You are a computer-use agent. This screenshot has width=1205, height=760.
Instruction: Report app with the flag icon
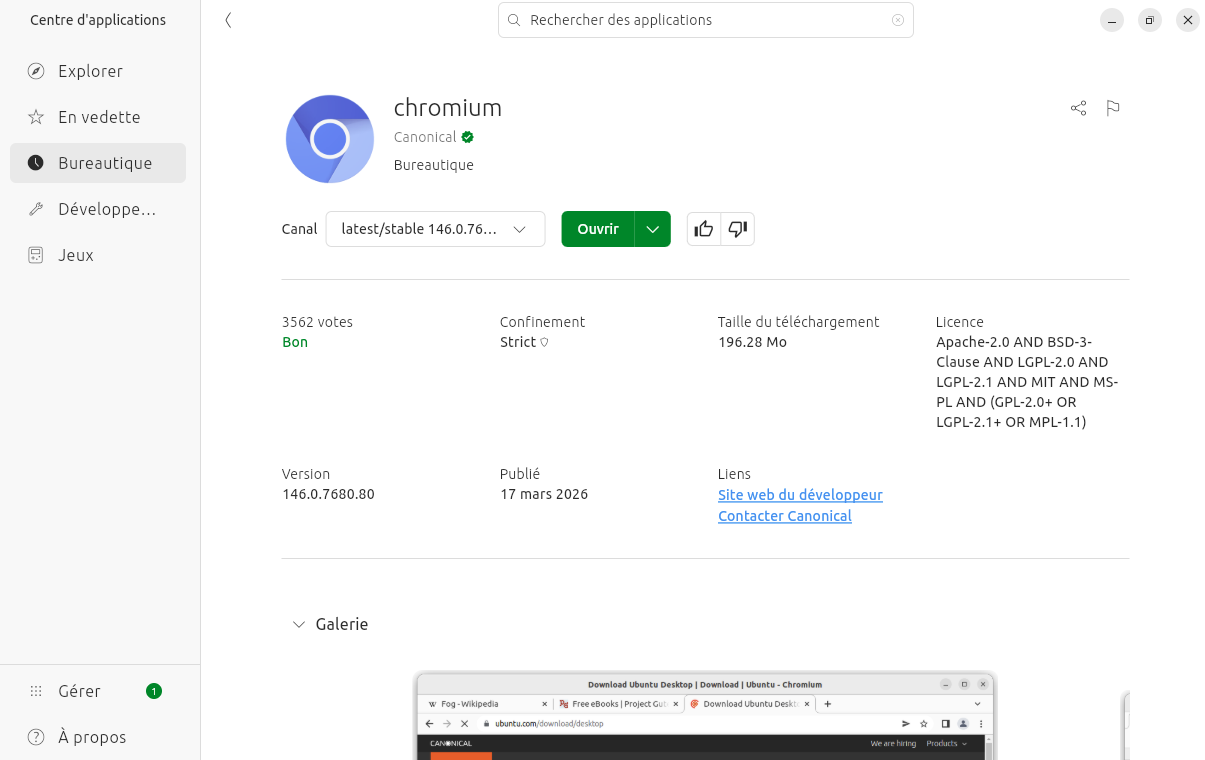click(x=1113, y=108)
